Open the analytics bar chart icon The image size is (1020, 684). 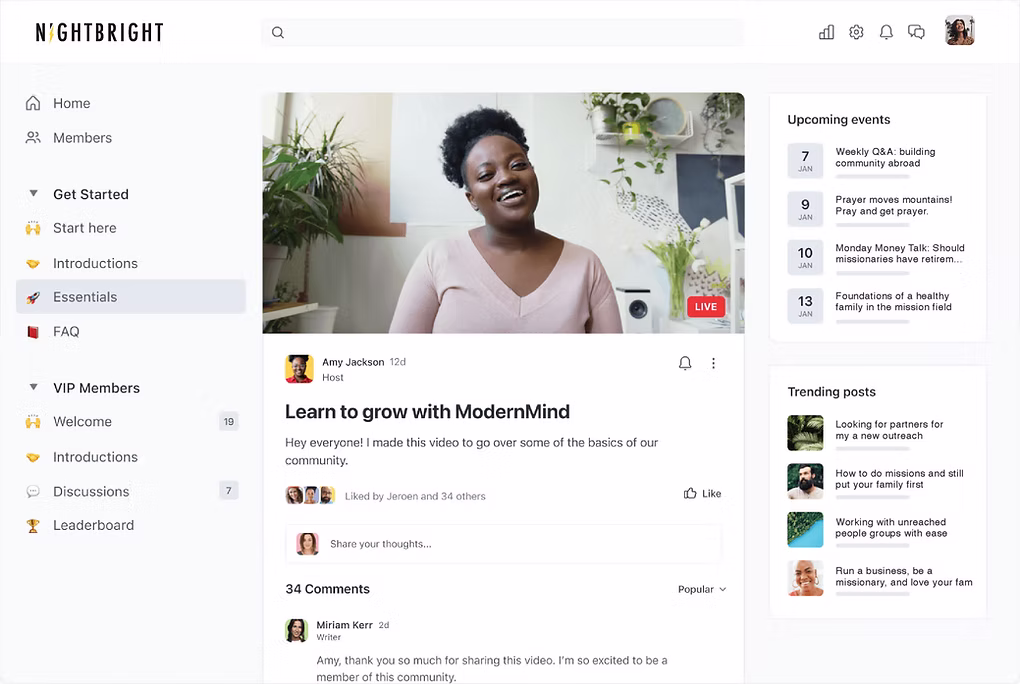coord(826,32)
